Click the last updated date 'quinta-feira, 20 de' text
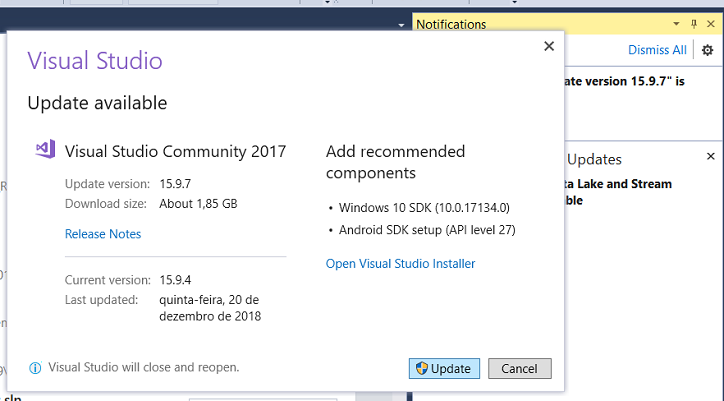Image resolution: width=724 pixels, height=401 pixels. (x=209, y=300)
